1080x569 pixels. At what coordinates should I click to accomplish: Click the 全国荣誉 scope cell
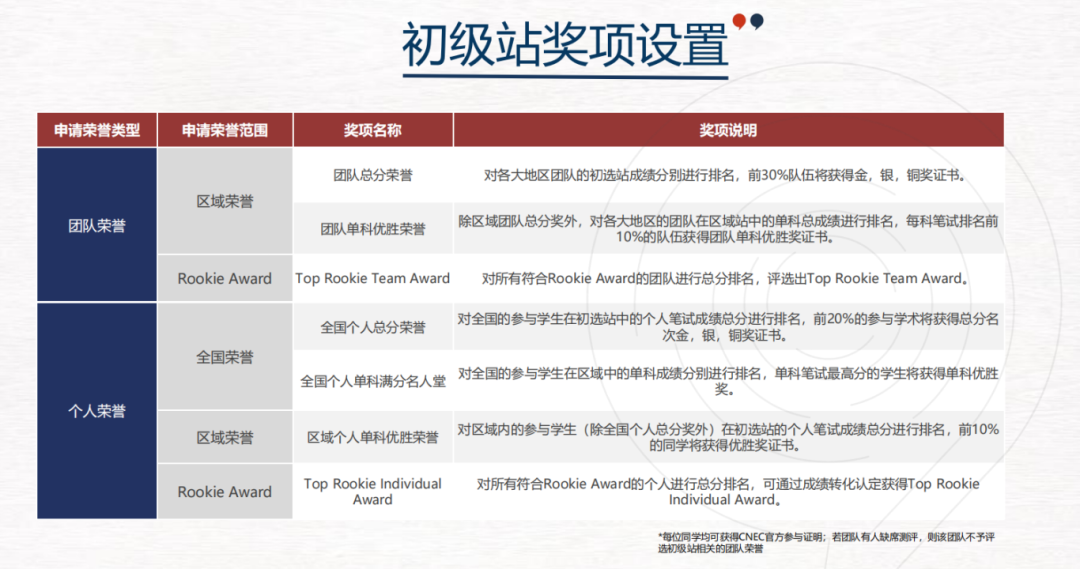225,357
